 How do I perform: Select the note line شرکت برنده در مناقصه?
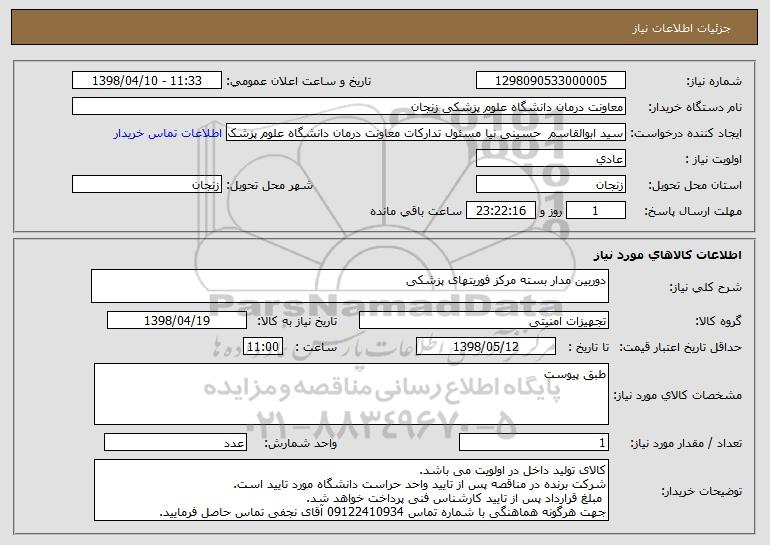[420, 485]
